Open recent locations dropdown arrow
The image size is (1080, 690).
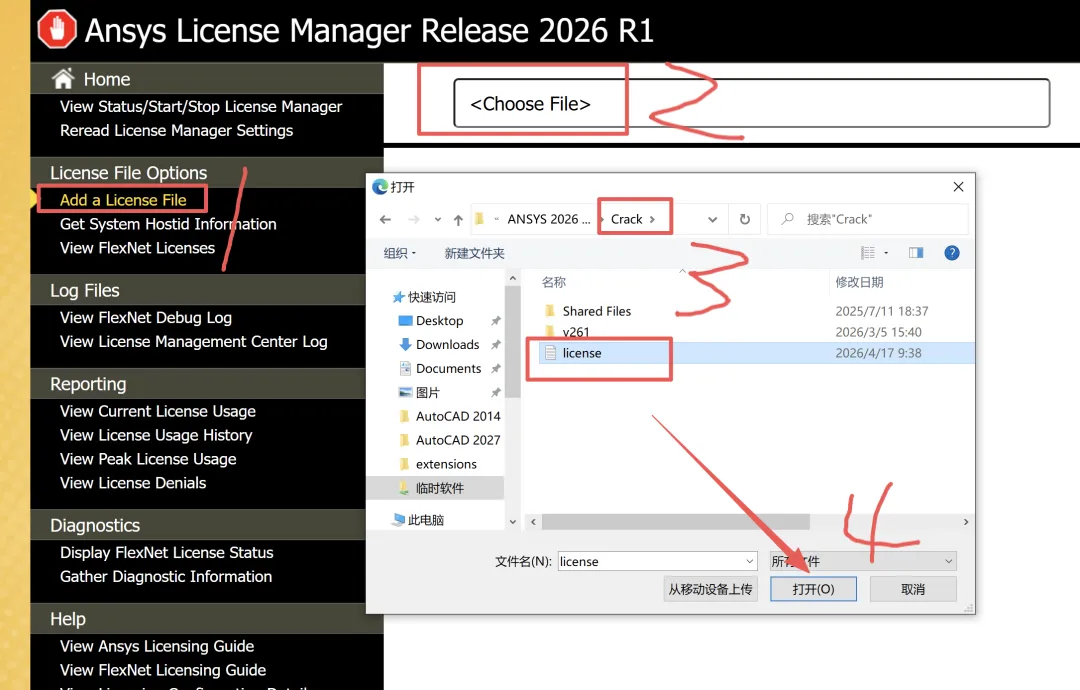437,220
